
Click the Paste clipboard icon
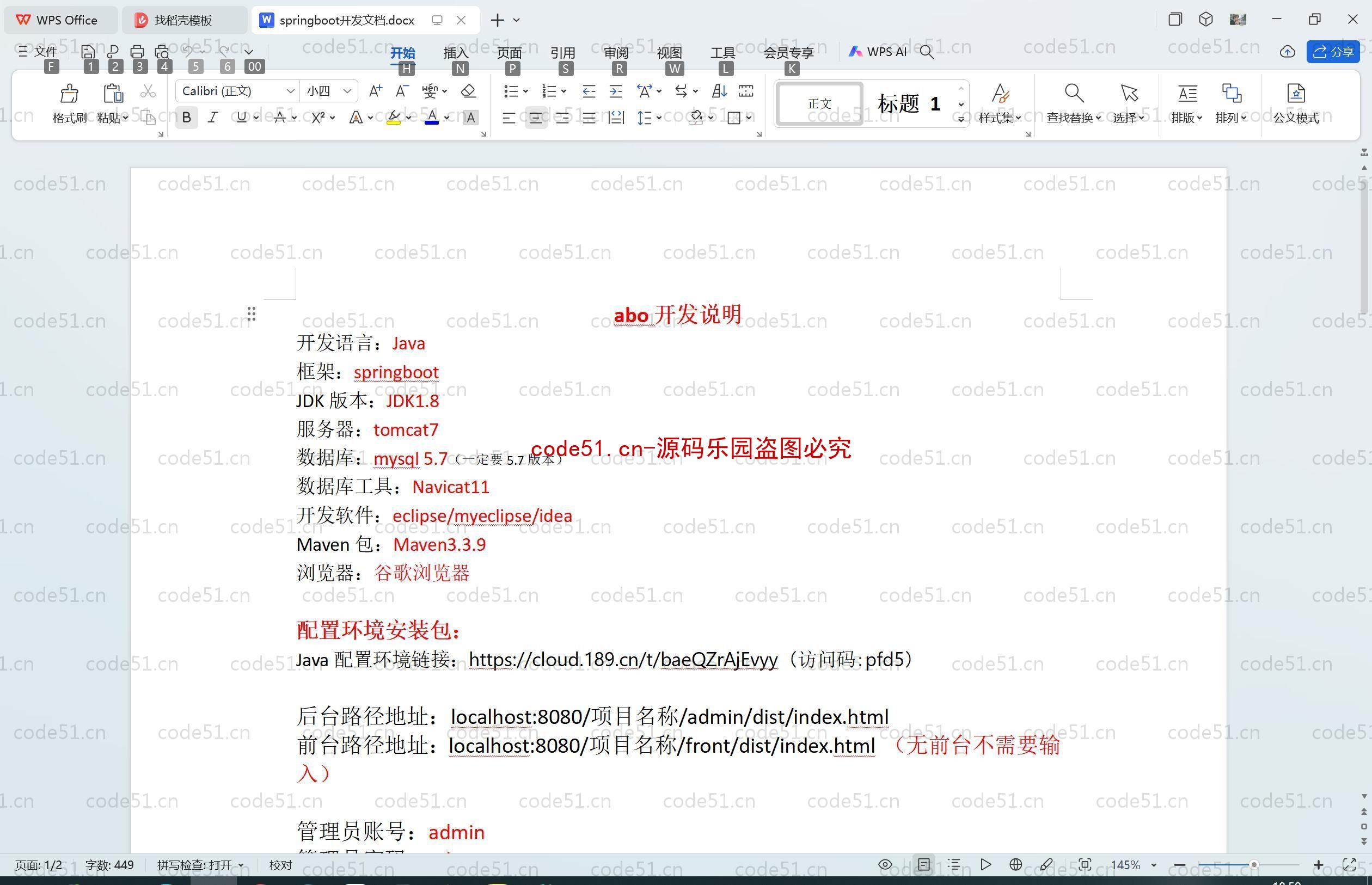[113, 93]
